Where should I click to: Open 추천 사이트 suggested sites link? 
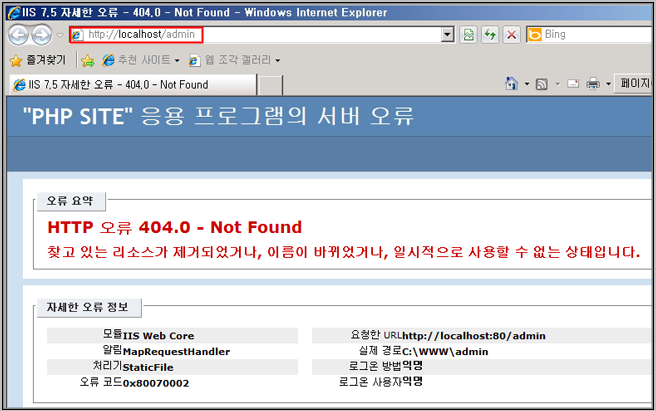point(136,61)
